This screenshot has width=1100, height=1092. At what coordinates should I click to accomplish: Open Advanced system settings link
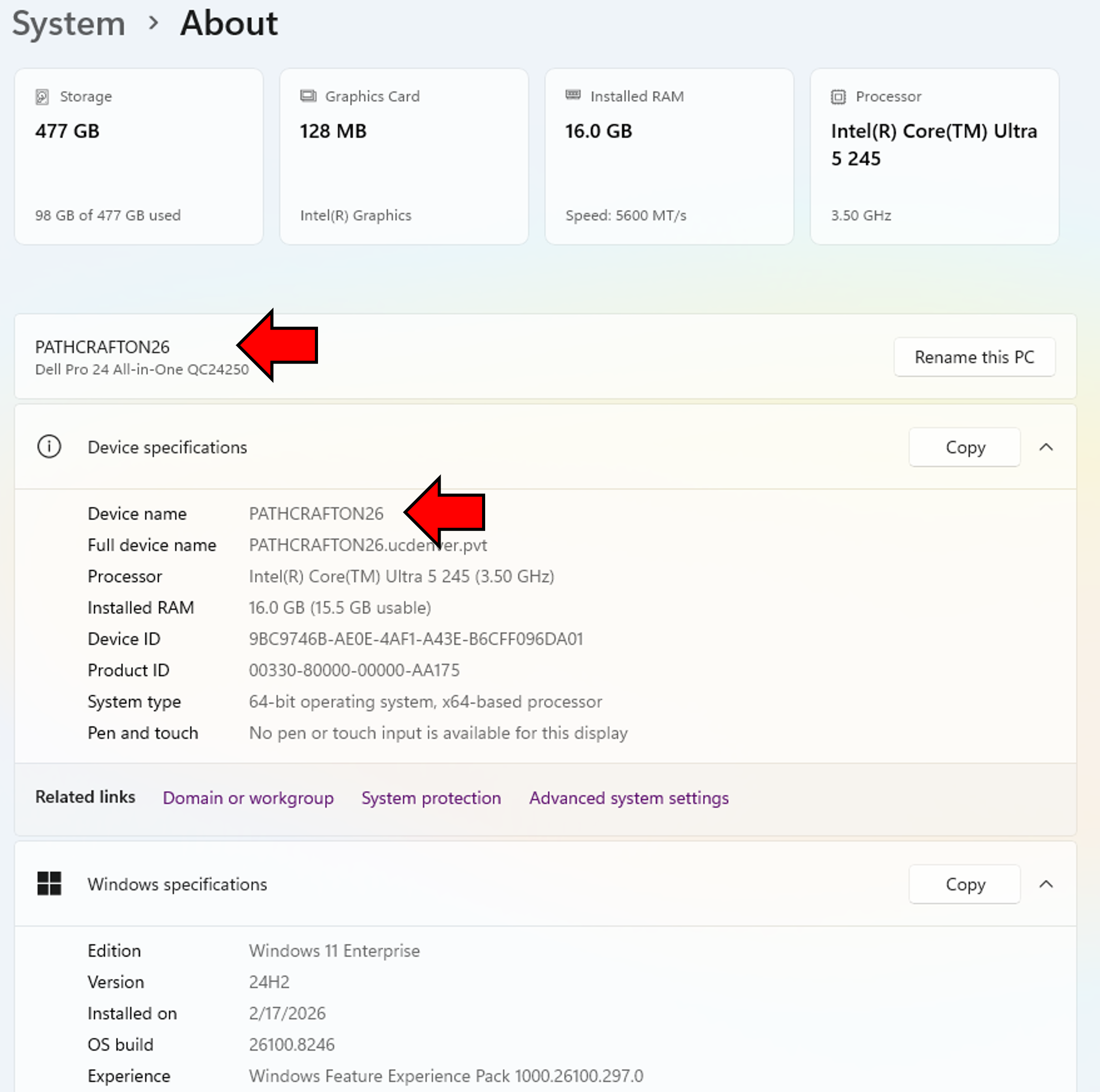pyautogui.click(x=629, y=798)
